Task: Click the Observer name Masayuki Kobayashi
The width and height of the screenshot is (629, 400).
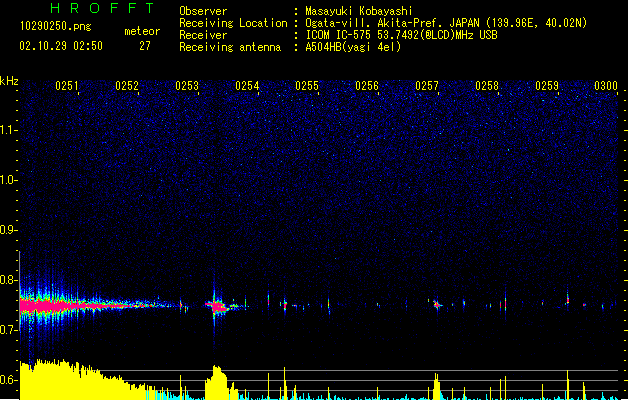Action: 359,11
